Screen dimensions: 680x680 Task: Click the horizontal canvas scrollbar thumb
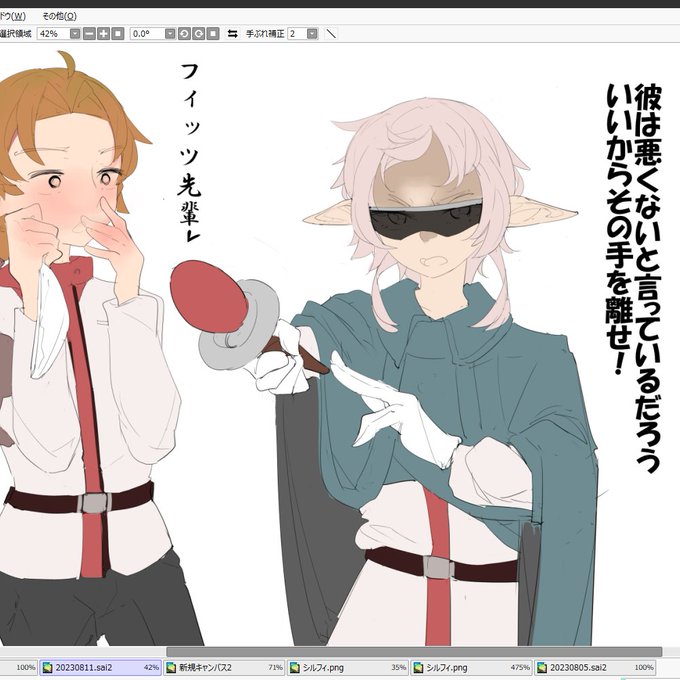coord(414,652)
